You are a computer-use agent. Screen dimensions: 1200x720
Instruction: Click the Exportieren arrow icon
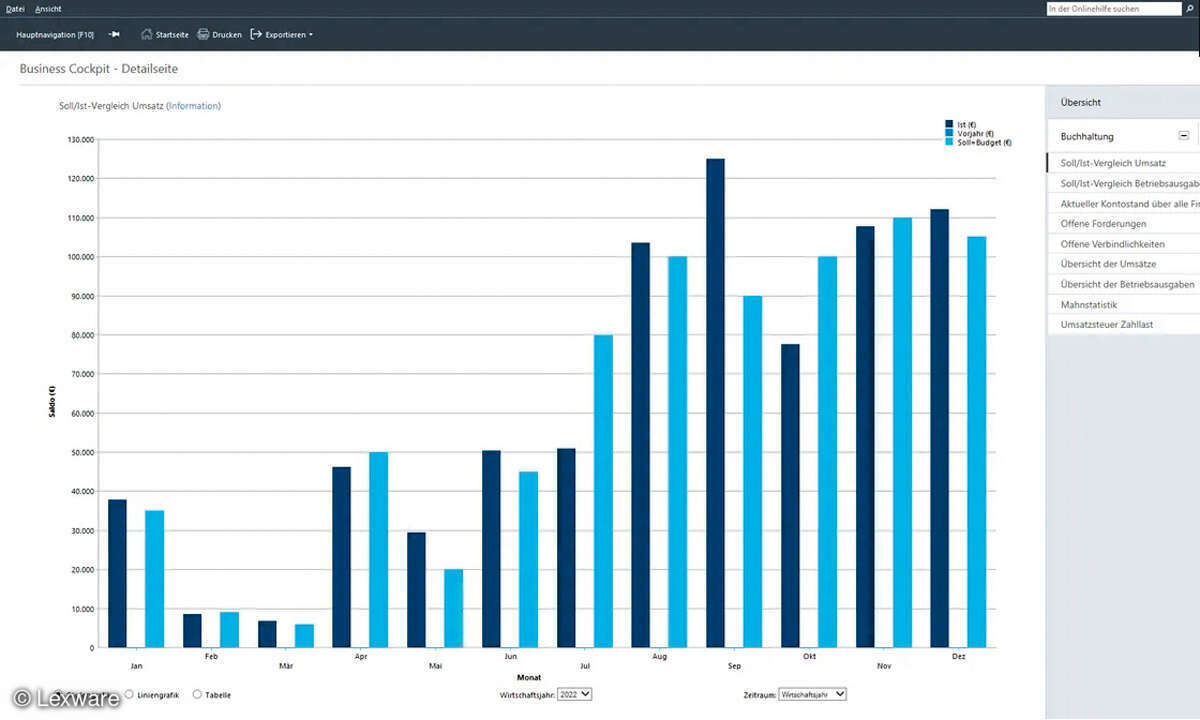point(256,34)
